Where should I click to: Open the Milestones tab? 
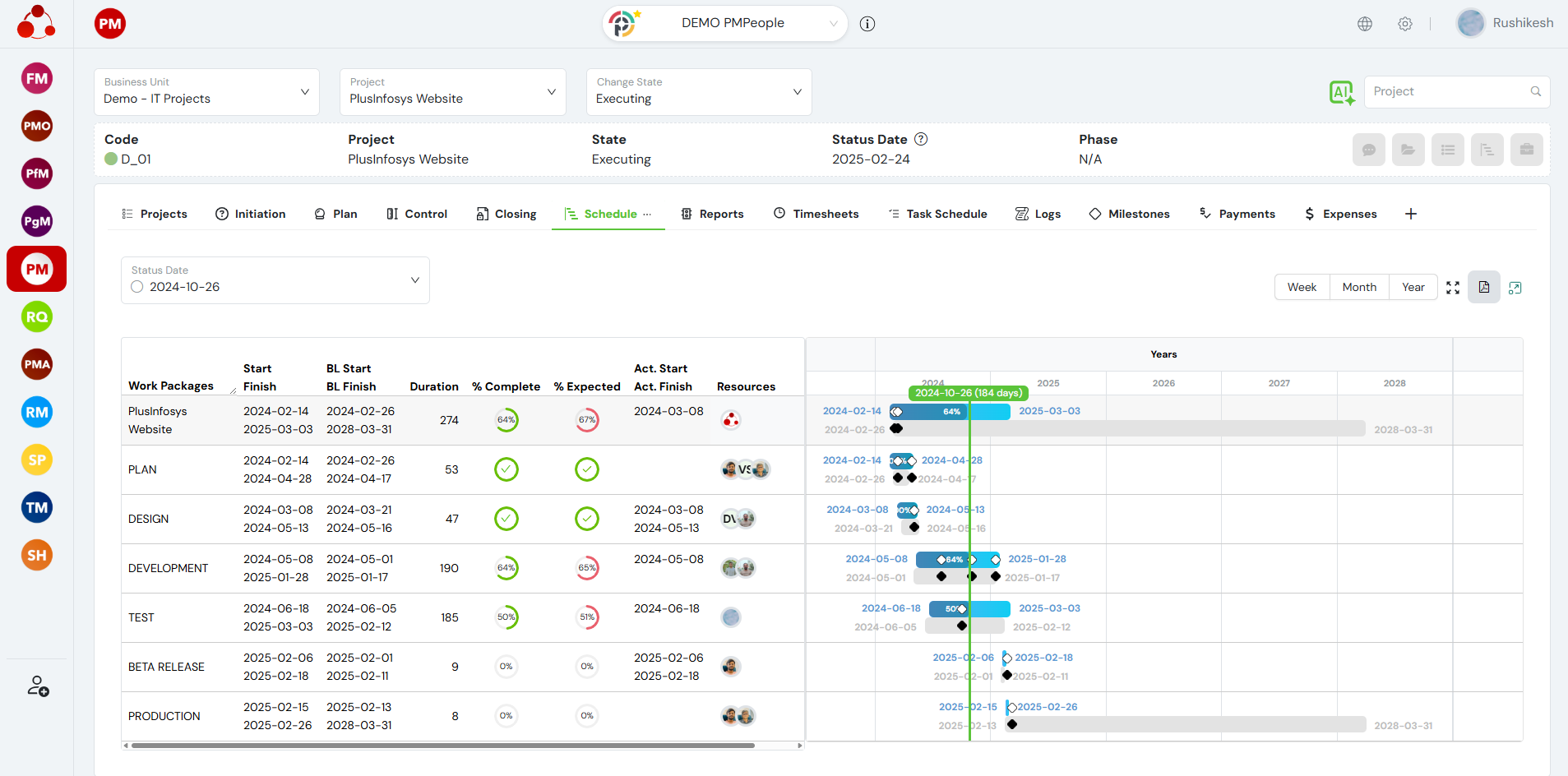click(1129, 214)
